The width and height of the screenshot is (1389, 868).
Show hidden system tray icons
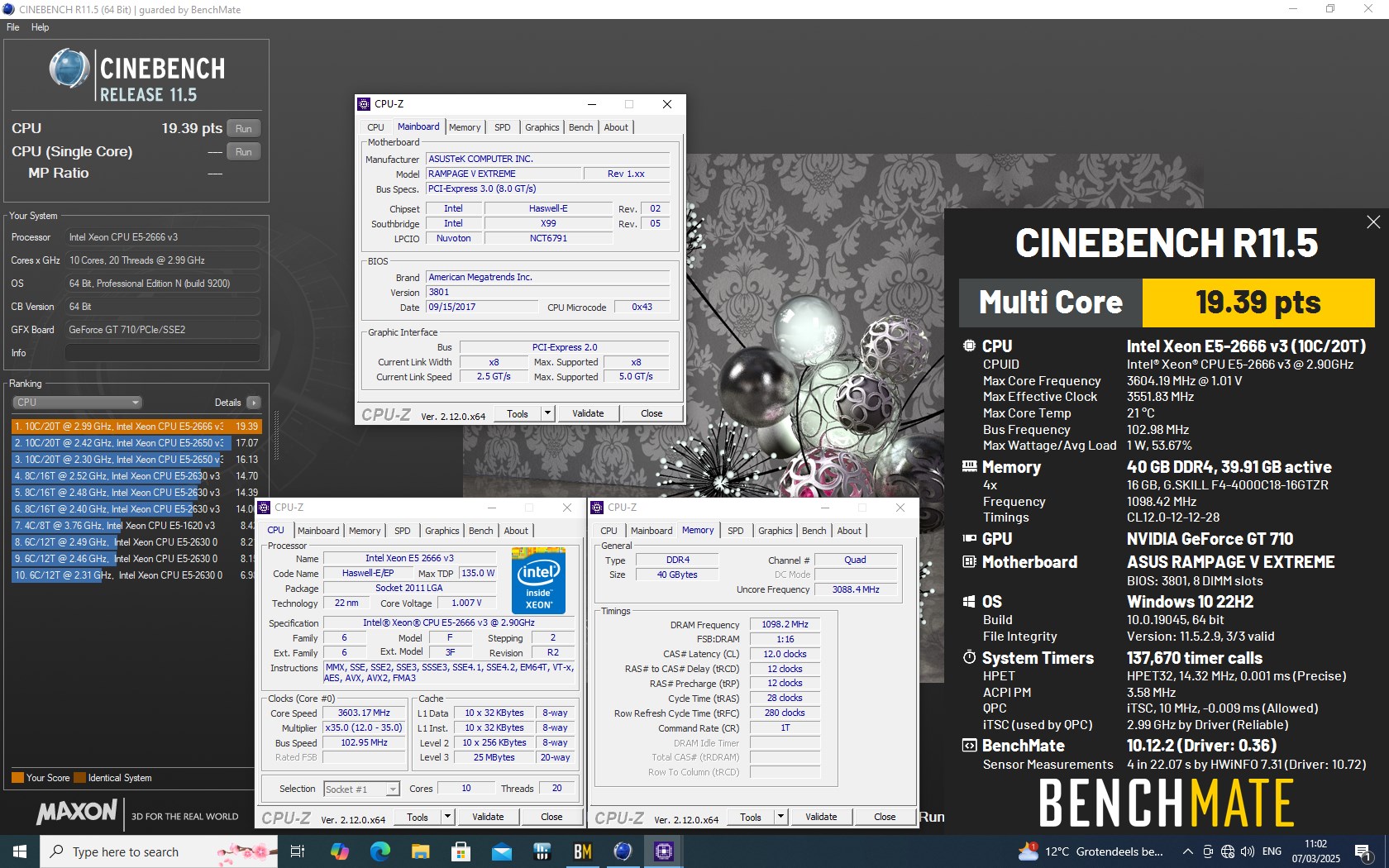click(1187, 851)
